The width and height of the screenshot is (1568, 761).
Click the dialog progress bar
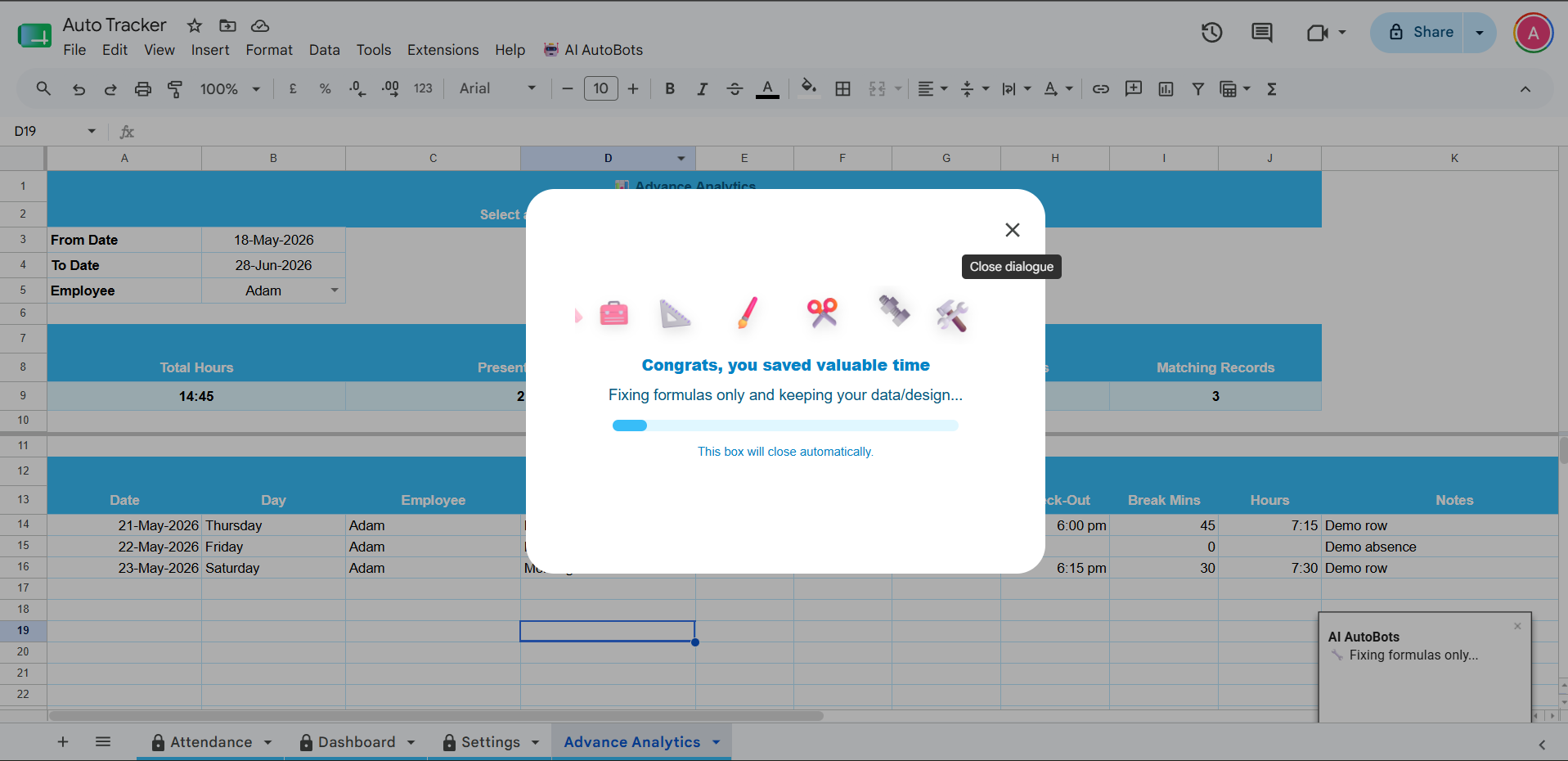[785, 426]
